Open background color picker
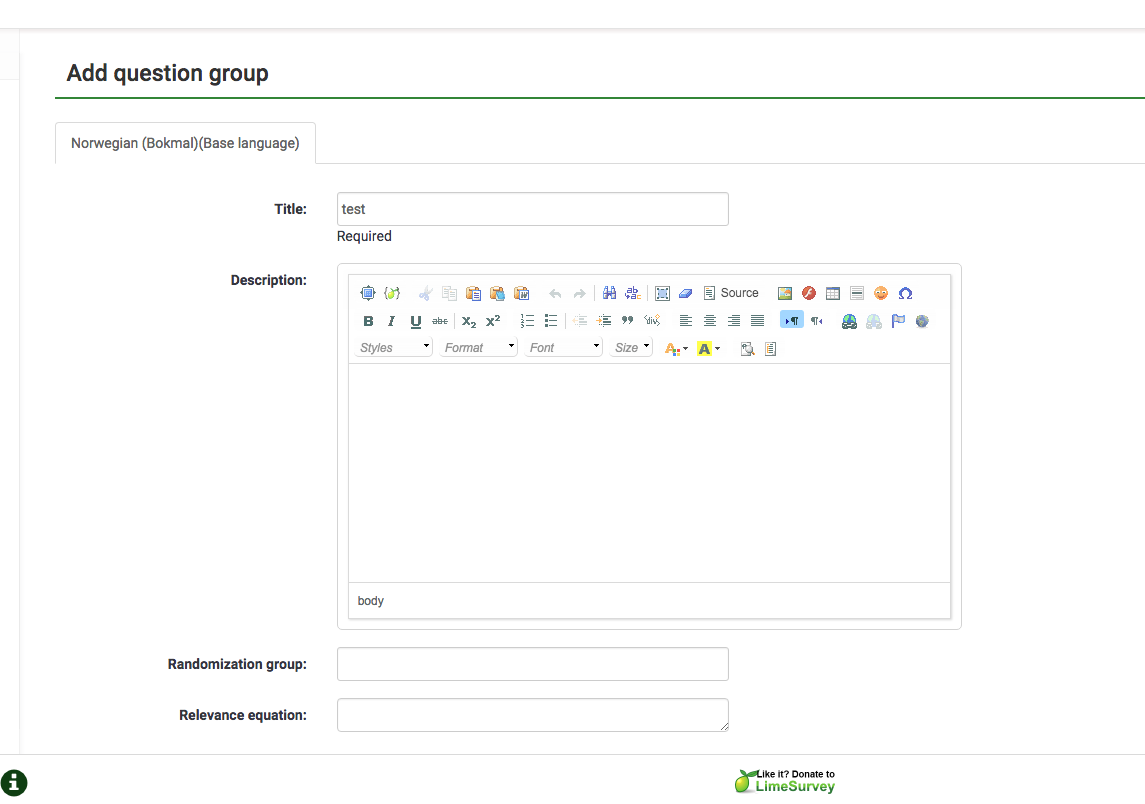The height and width of the screenshot is (804, 1145). (708, 349)
